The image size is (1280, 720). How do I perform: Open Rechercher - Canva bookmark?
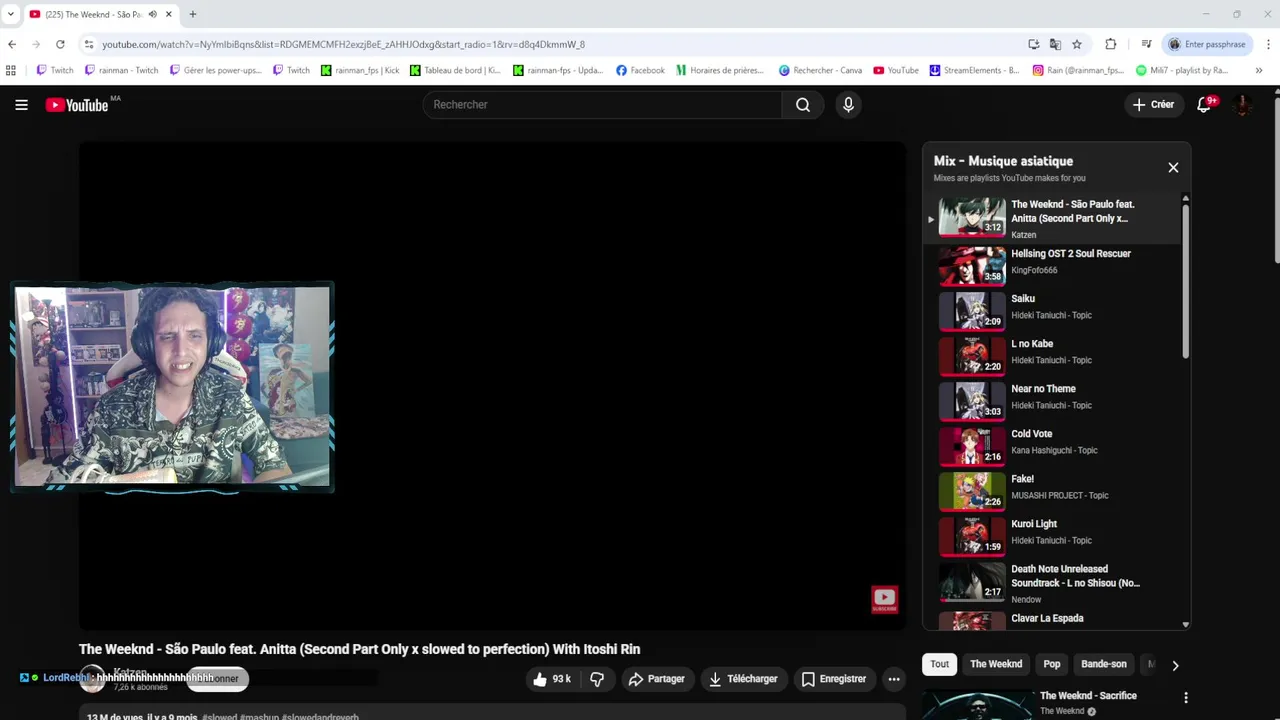[820, 70]
